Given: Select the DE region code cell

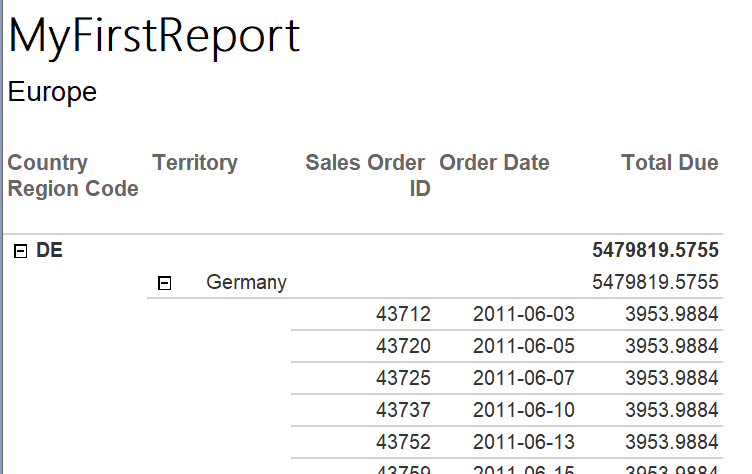Looking at the screenshot, I should click(49, 250).
